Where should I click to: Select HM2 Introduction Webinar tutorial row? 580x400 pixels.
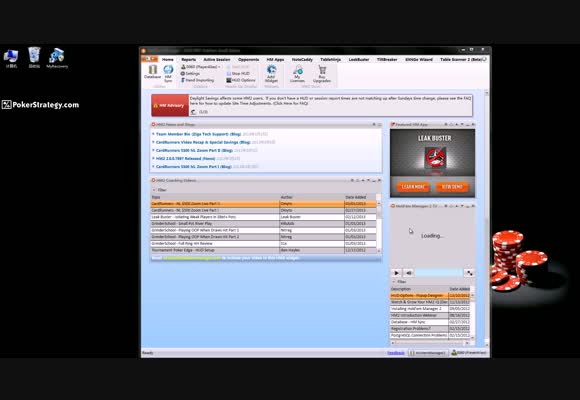pyautogui.click(x=430, y=315)
